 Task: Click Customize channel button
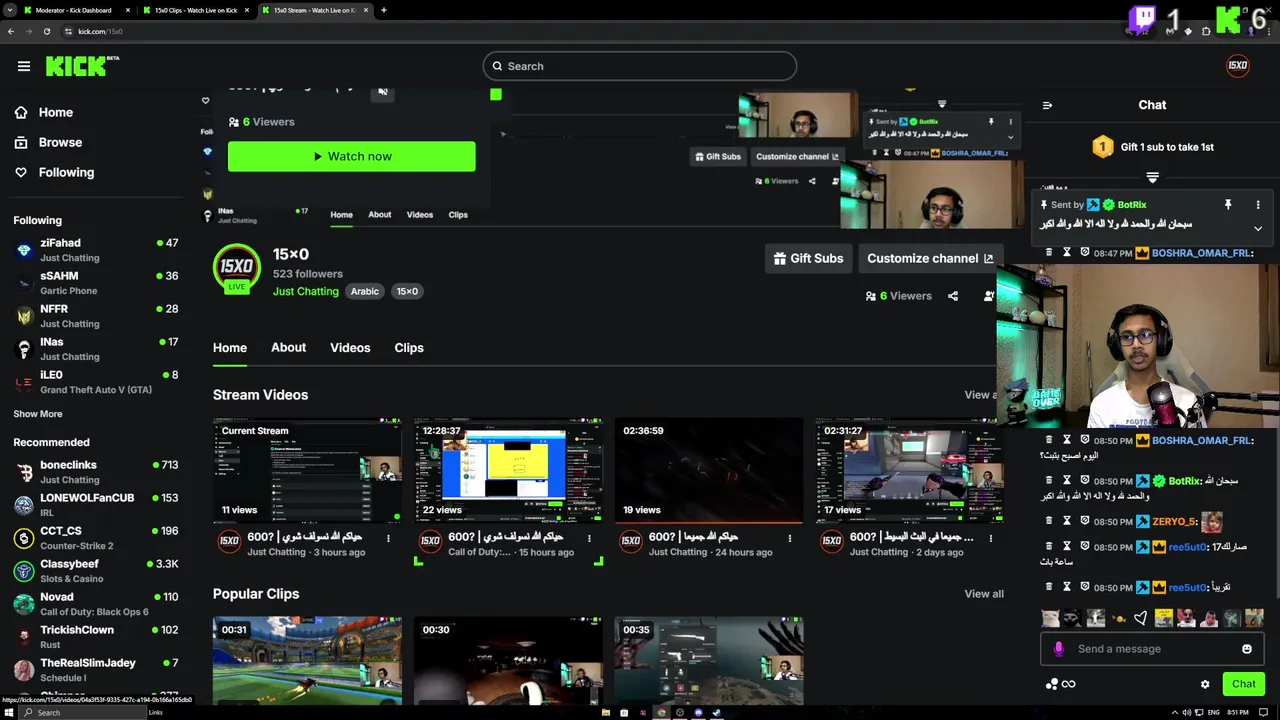point(929,258)
